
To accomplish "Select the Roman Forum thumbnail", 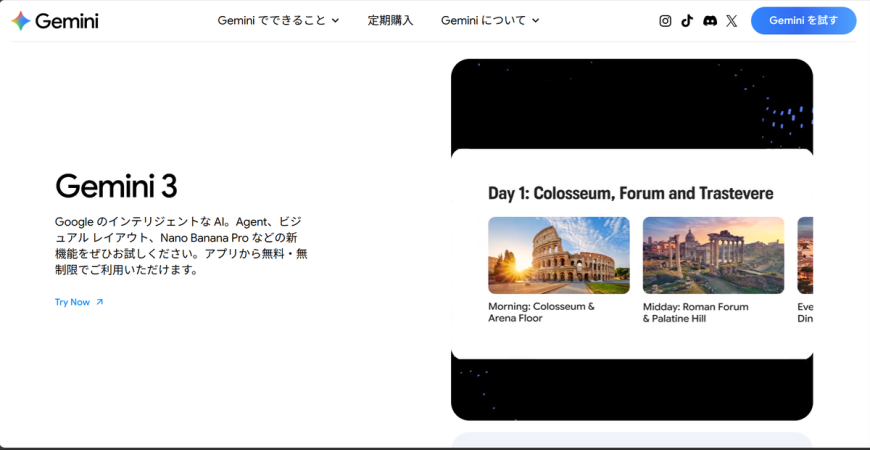I will point(713,255).
